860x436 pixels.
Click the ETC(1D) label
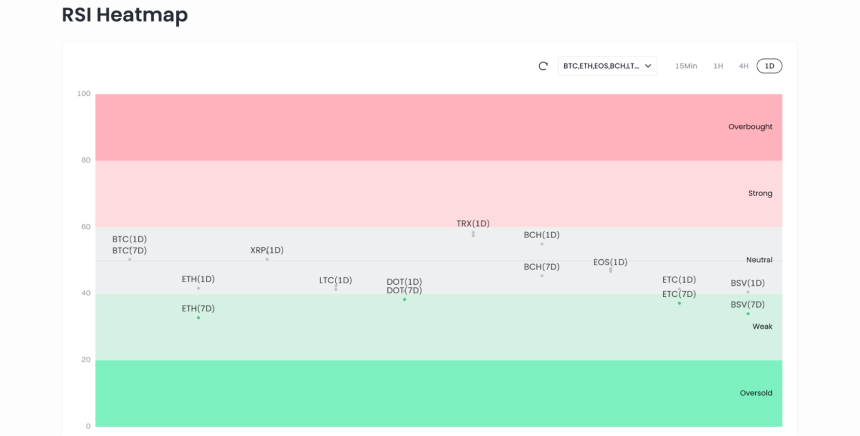click(679, 280)
